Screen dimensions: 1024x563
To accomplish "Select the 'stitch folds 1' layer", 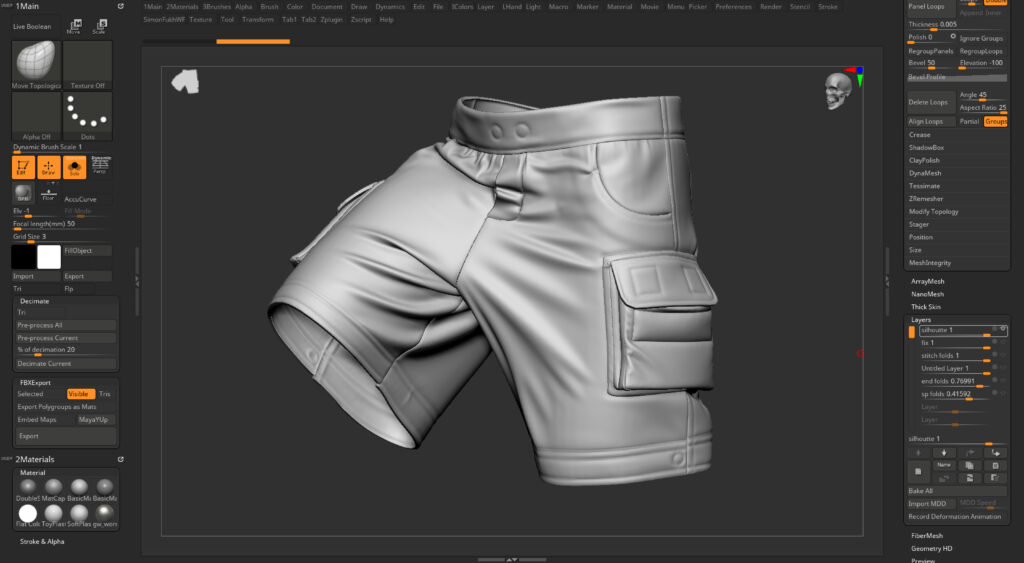I will tap(953, 355).
